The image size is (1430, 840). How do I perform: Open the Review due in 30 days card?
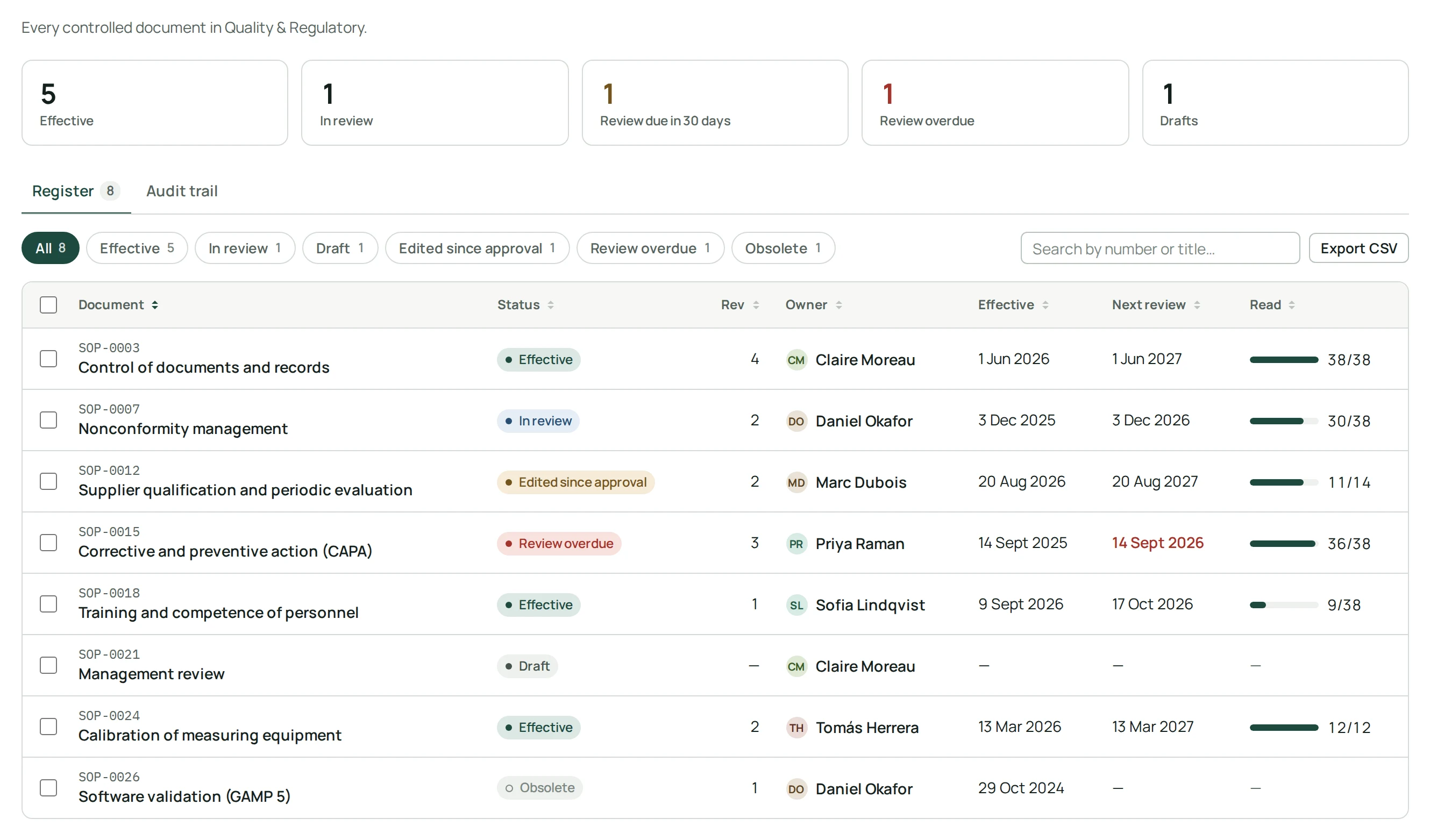715,103
